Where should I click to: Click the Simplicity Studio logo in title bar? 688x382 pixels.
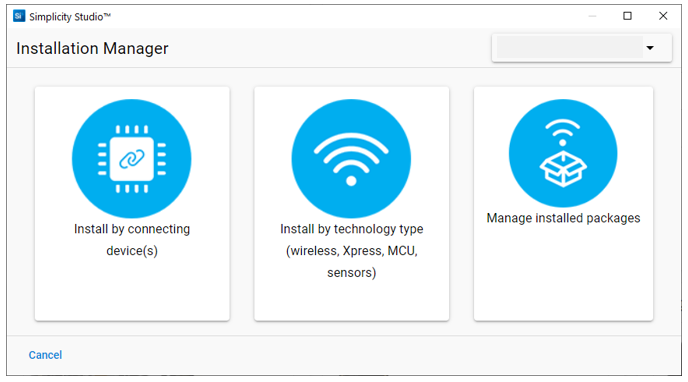(19, 16)
